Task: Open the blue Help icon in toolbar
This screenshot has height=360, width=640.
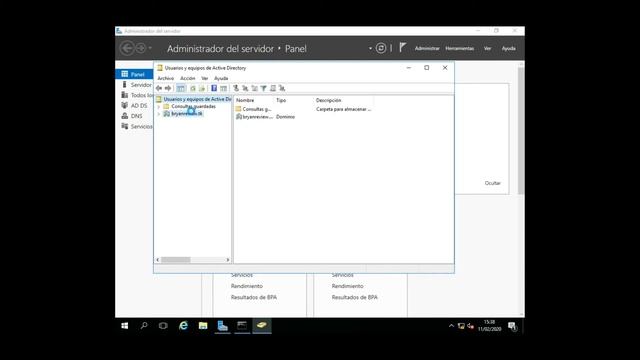Action: pos(214,88)
